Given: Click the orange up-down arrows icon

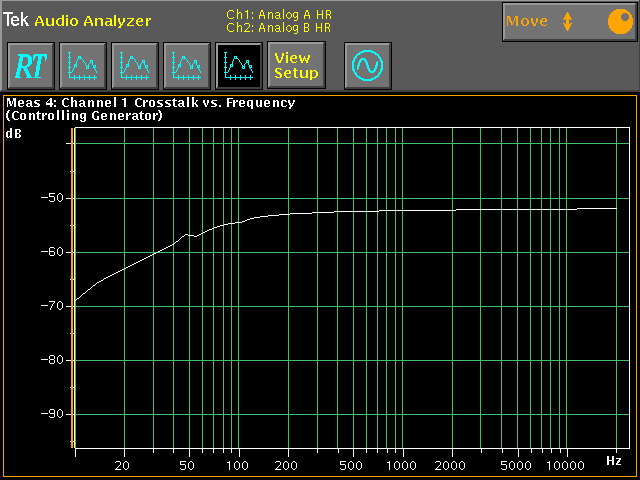Looking at the screenshot, I should pyautogui.click(x=568, y=21).
